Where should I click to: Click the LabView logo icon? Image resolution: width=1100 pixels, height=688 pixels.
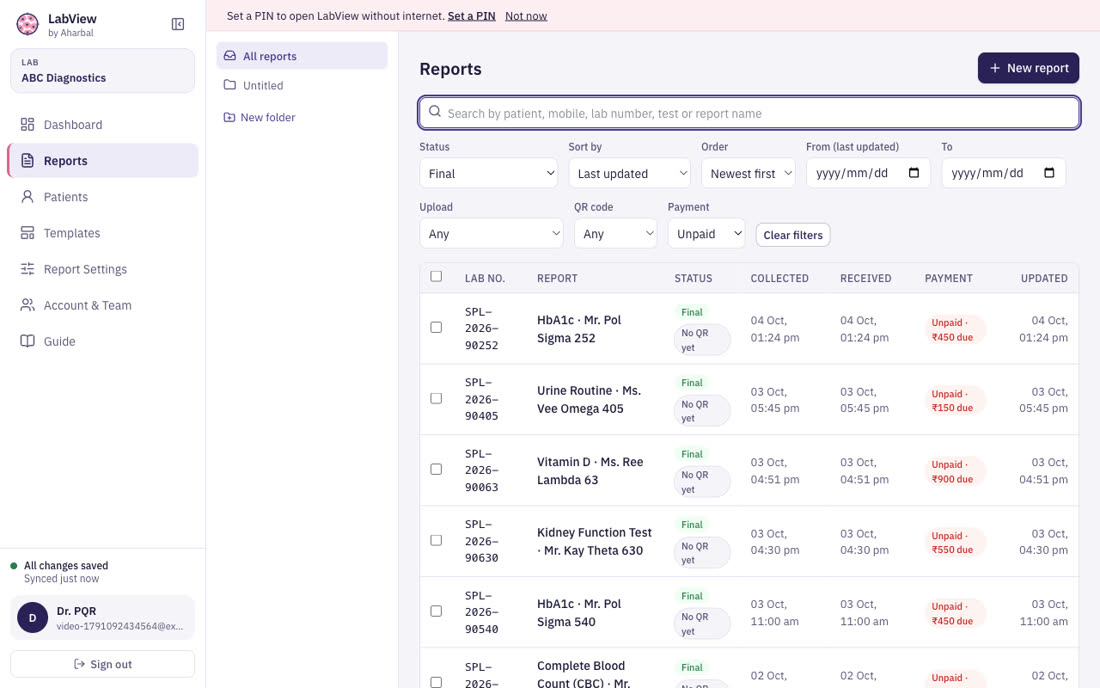[27, 25]
